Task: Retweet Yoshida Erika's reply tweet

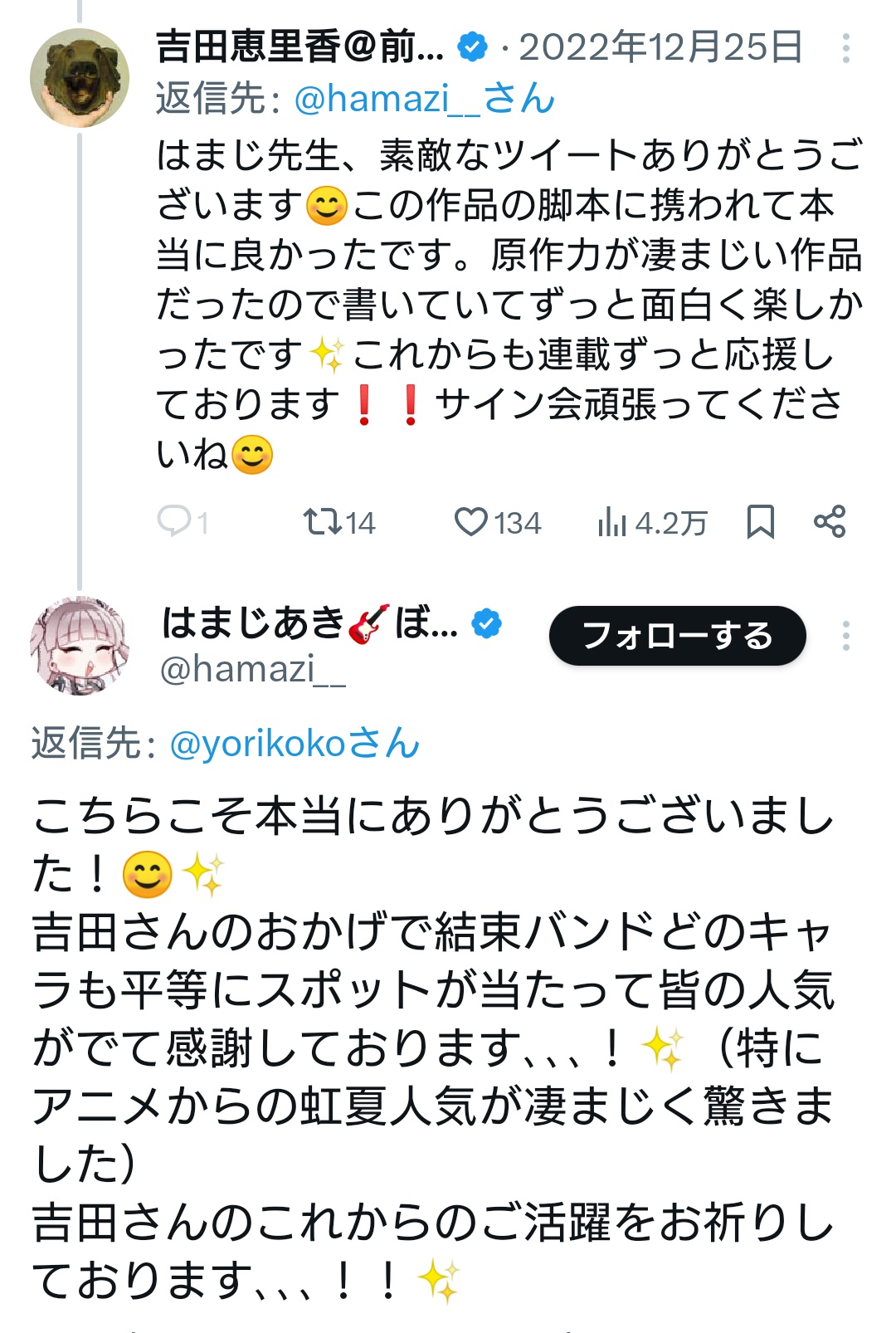Action: point(322,522)
